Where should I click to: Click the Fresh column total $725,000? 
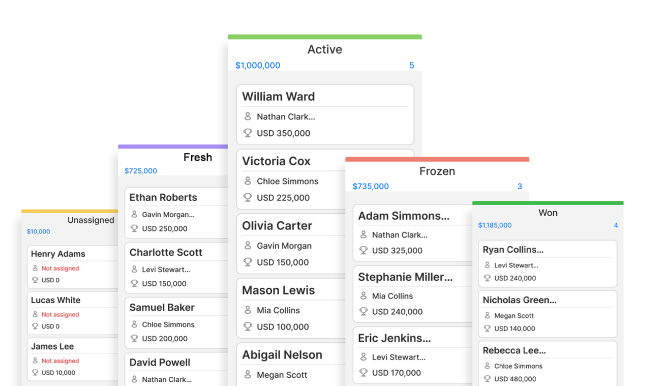coord(141,171)
